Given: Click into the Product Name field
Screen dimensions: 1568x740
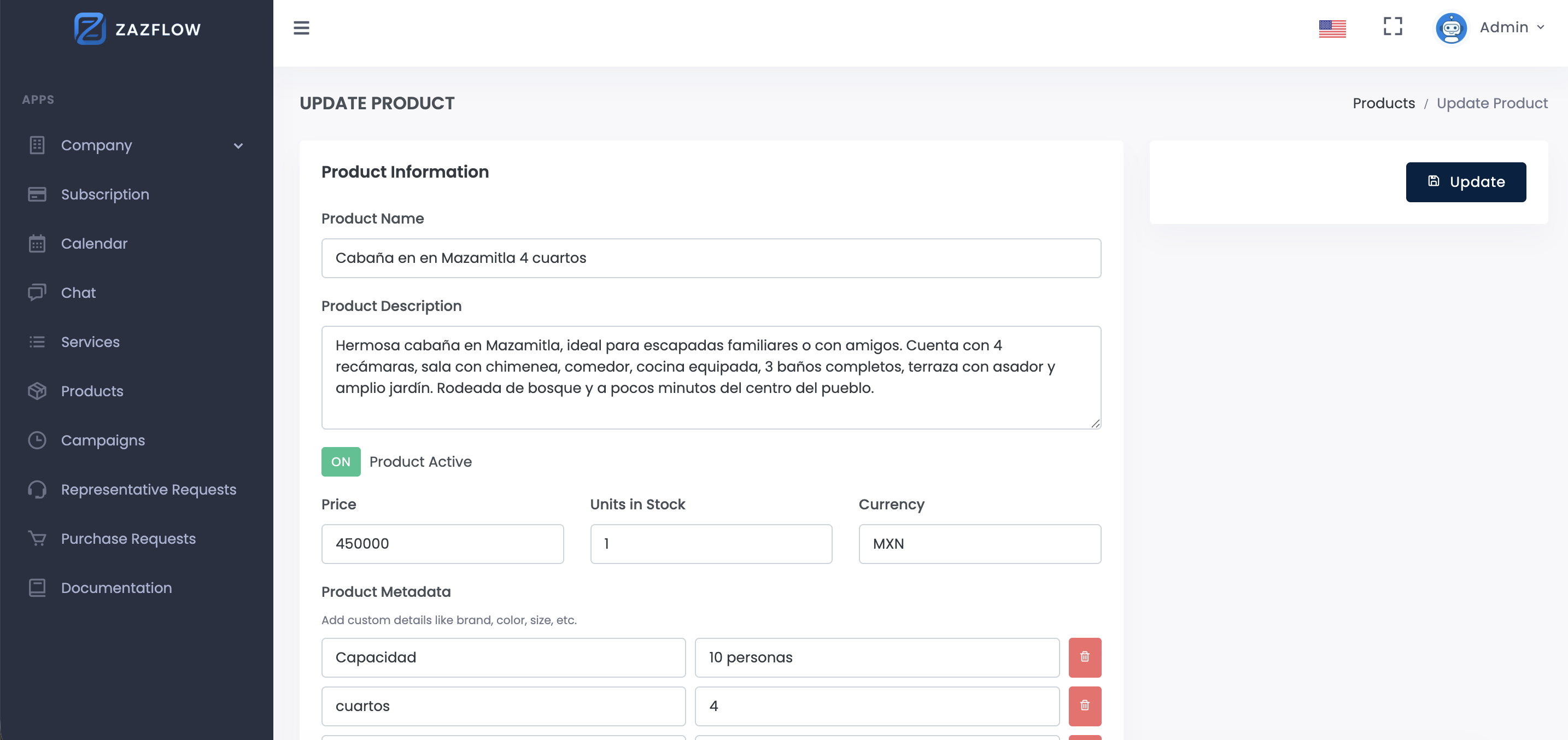Looking at the screenshot, I should click(710, 259).
